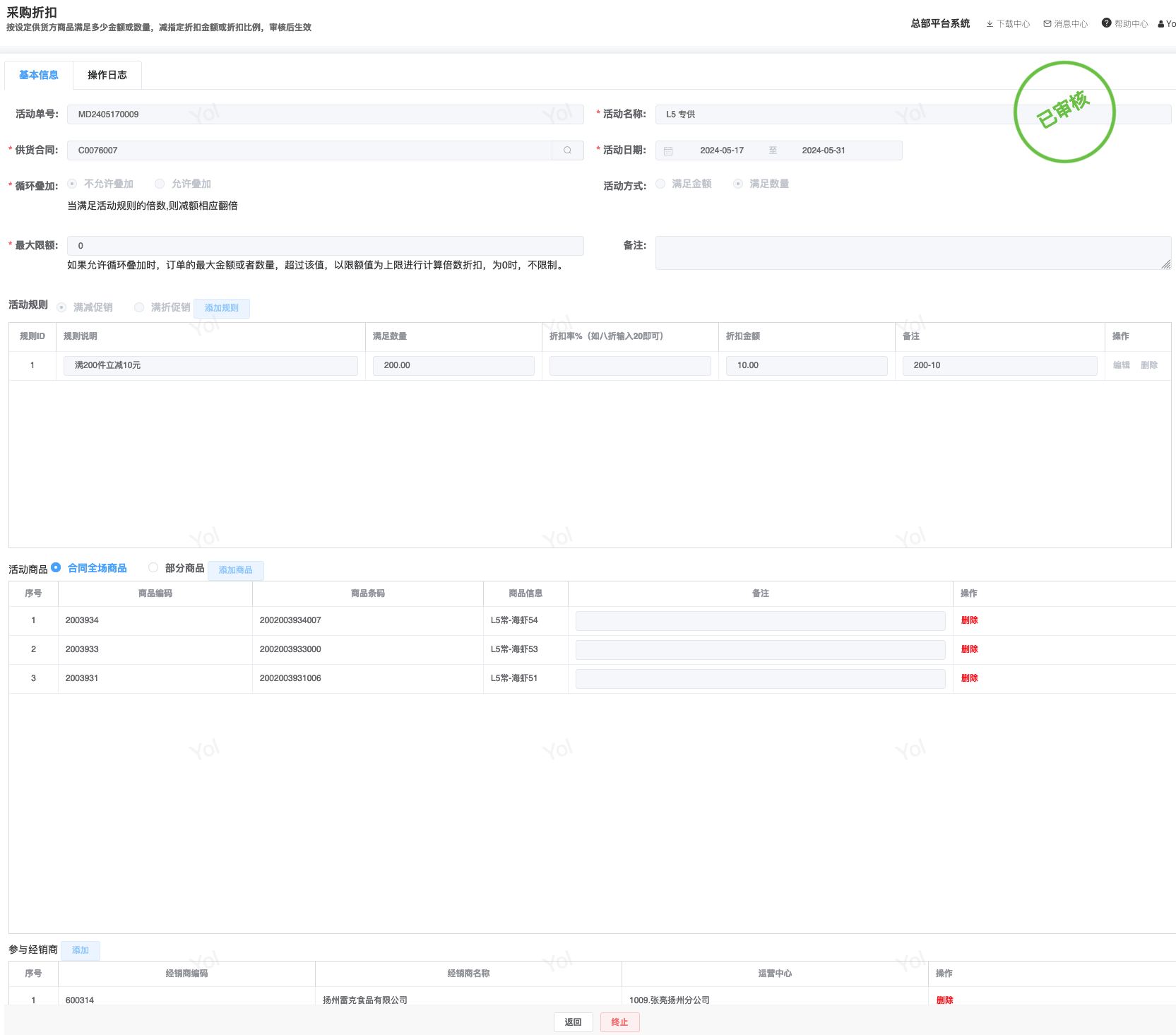Click the 添加规则 button
The height and width of the screenshot is (1035, 1176).
coord(221,308)
